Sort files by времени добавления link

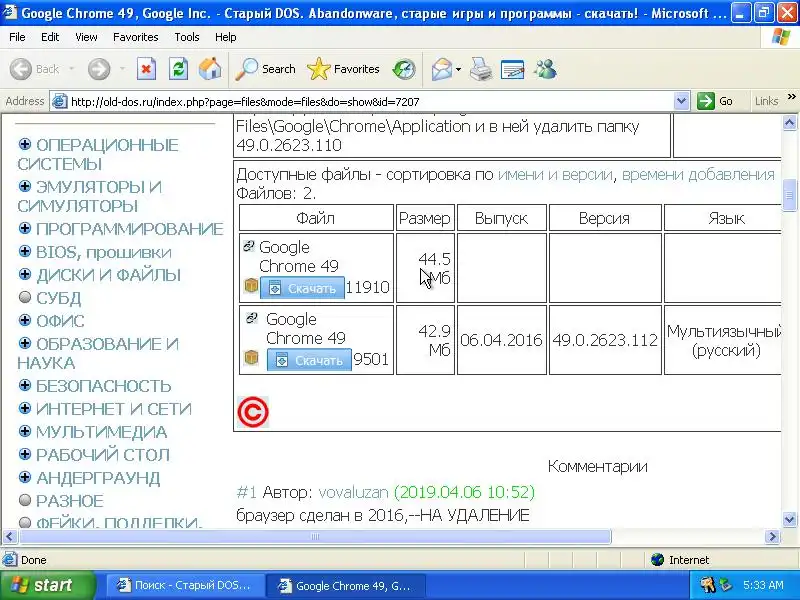[698, 174]
